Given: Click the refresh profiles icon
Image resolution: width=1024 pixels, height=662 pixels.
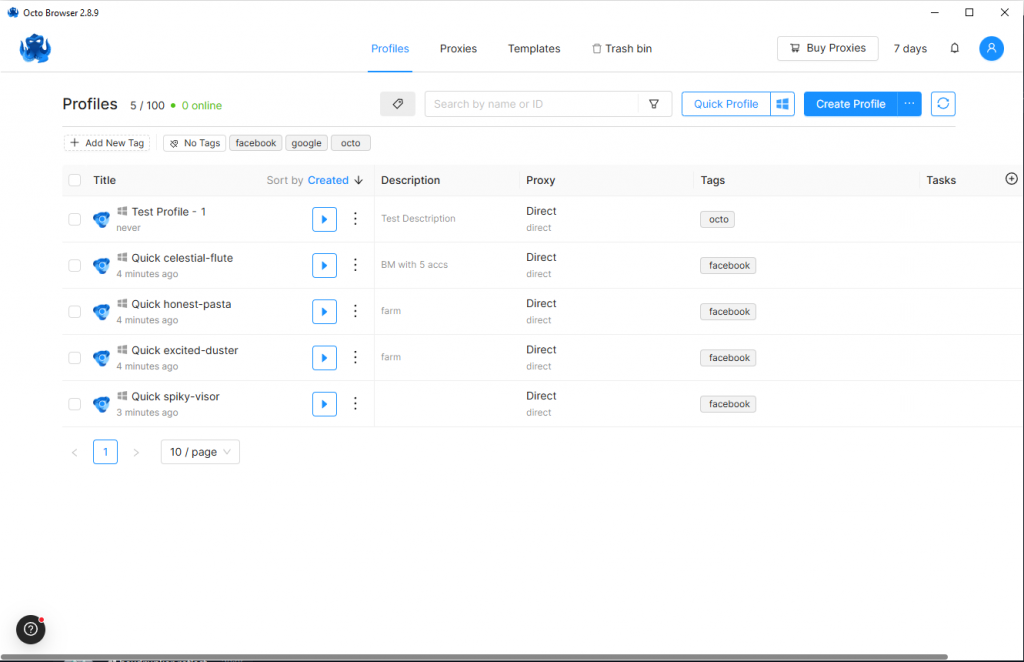Looking at the screenshot, I should (943, 104).
